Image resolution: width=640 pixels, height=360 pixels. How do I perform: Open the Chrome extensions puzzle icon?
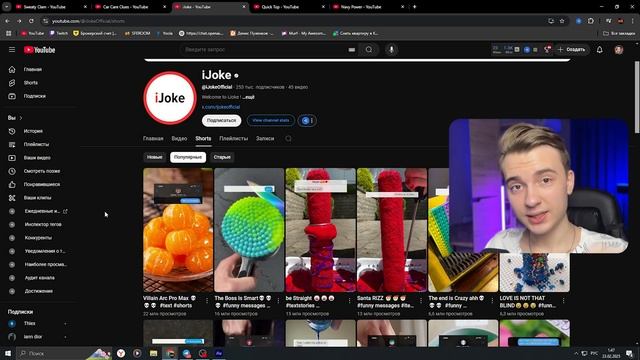[591, 21]
